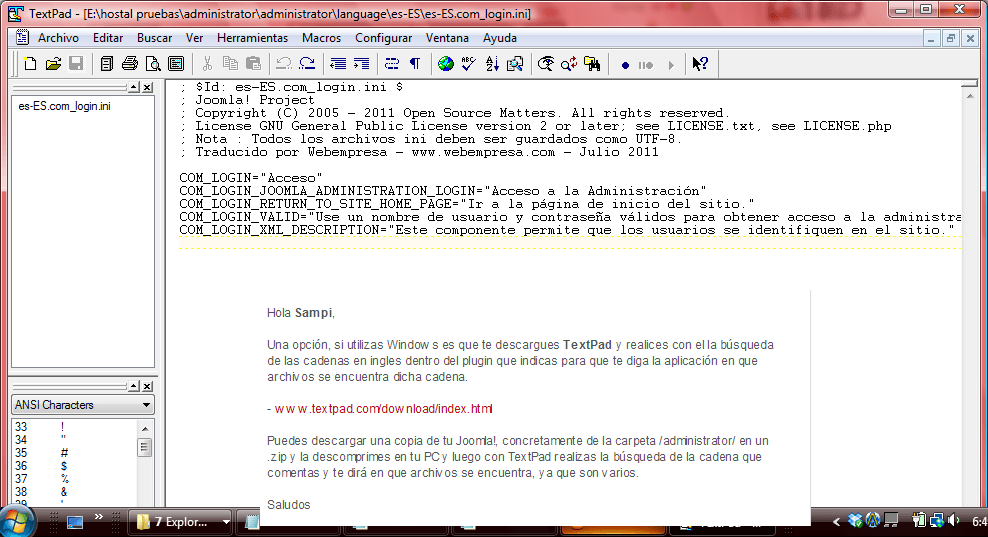Open the Macros menu
The height and width of the screenshot is (537, 988).
coord(321,38)
